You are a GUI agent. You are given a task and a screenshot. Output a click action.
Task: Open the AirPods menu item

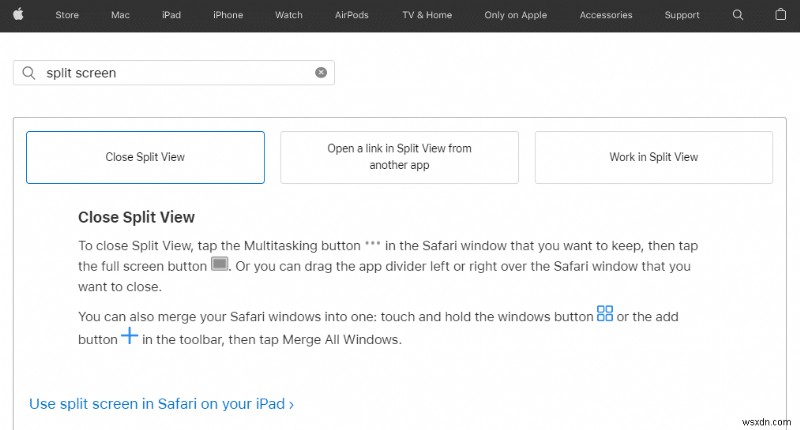352,15
